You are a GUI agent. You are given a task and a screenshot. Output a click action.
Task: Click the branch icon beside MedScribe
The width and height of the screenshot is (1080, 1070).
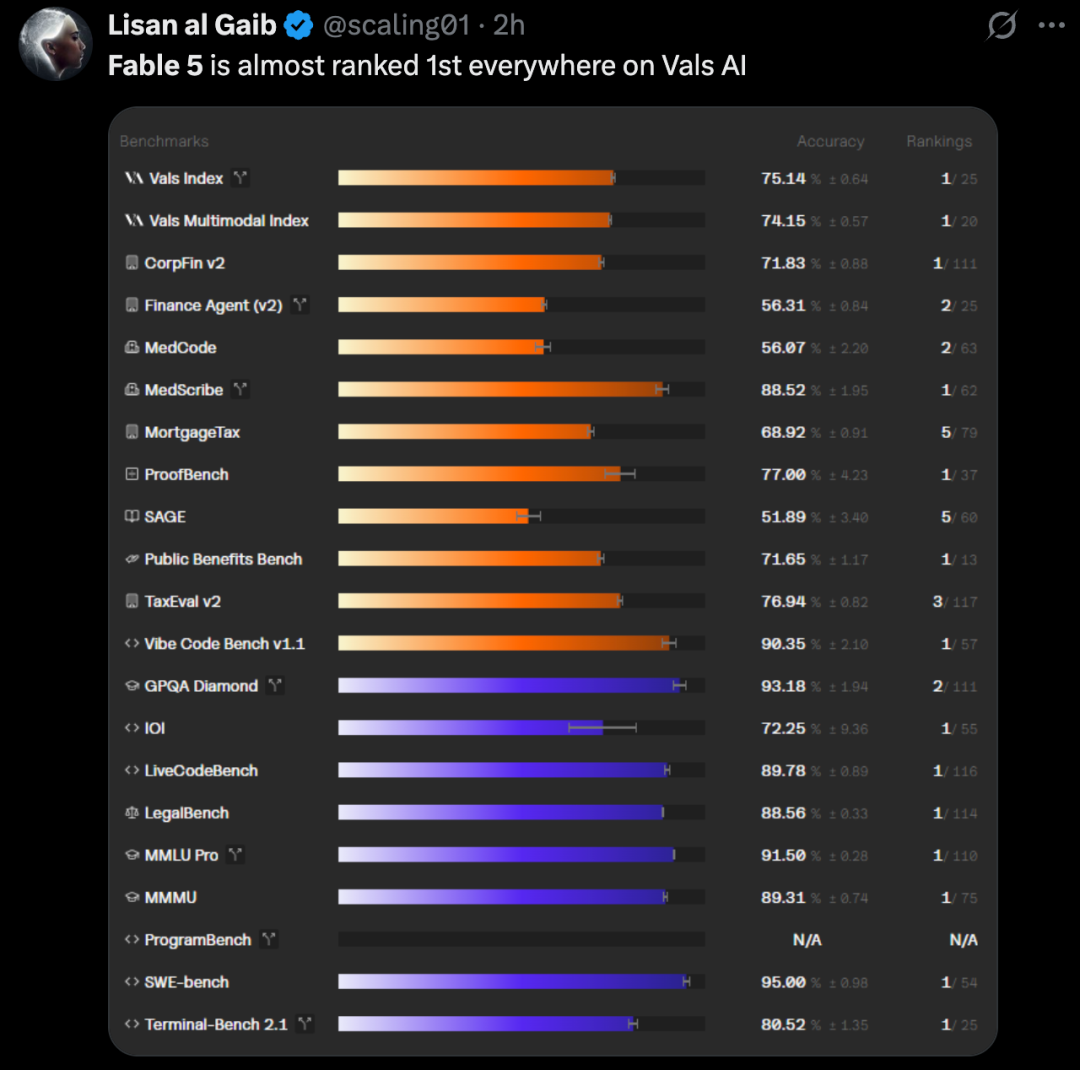coord(240,389)
